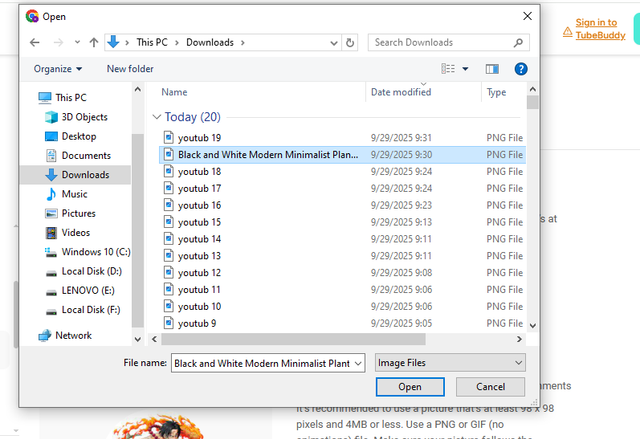
Task: Select Windows 10 (C:) drive
Action: point(88,252)
